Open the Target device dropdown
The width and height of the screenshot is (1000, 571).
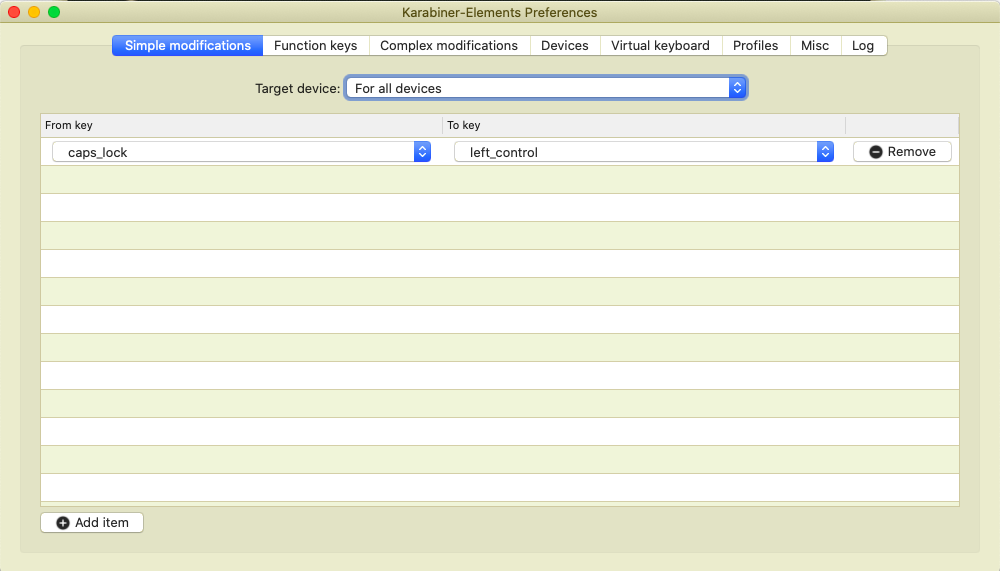click(x=546, y=88)
